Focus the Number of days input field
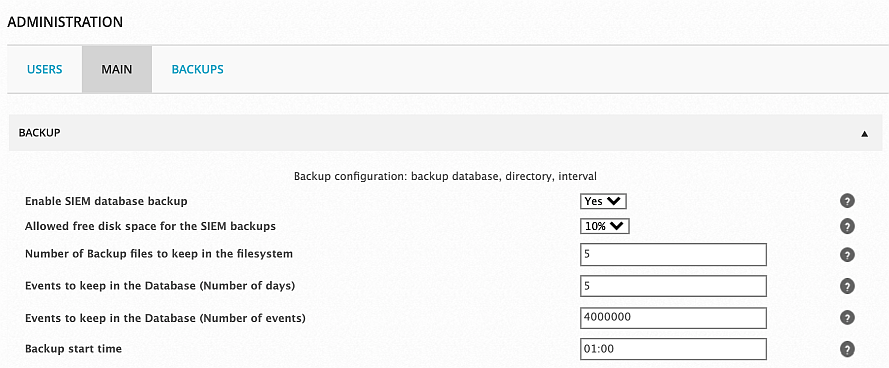 coord(674,286)
